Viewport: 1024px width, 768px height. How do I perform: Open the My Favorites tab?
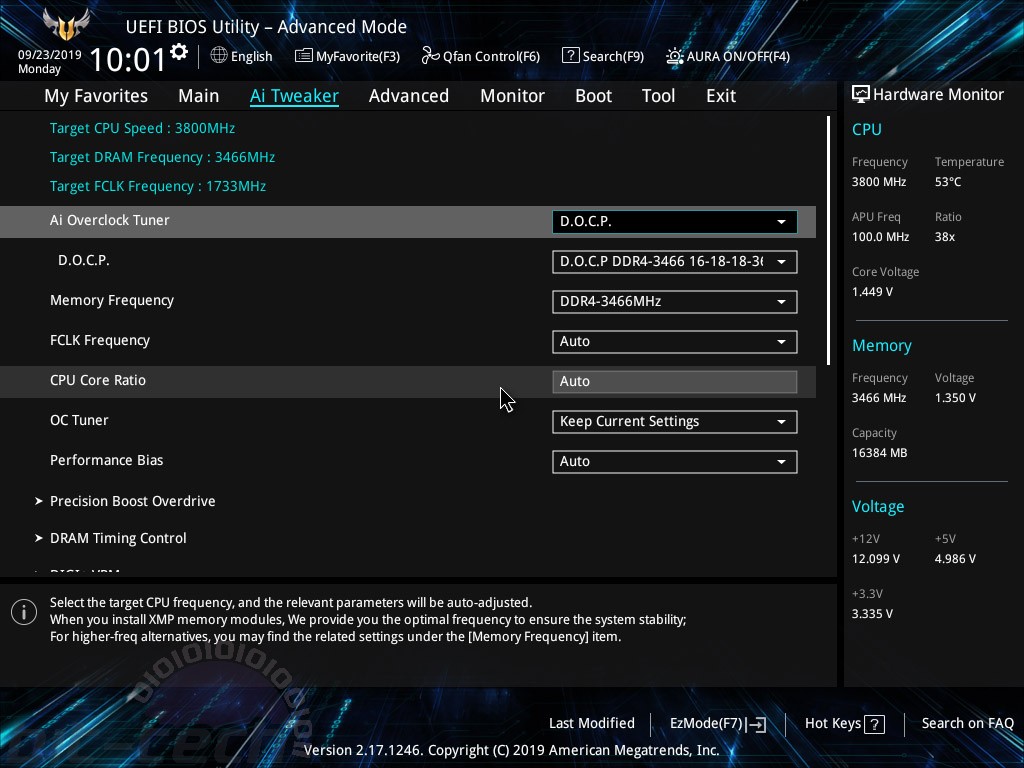pyautogui.click(x=96, y=96)
